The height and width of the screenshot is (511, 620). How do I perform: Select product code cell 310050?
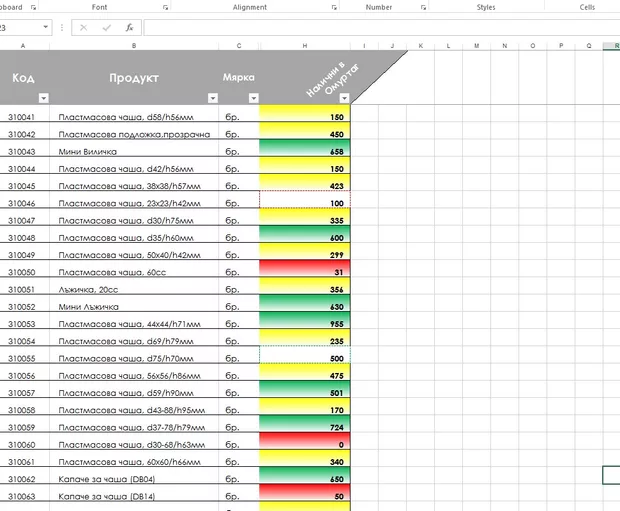[x=22, y=272]
